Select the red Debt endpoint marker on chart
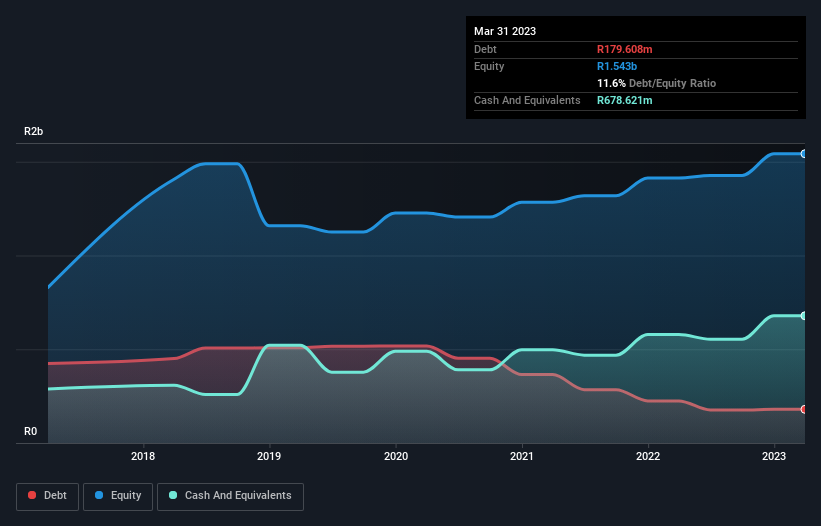Viewport: 821px width, 526px height. [x=803, y=409]
